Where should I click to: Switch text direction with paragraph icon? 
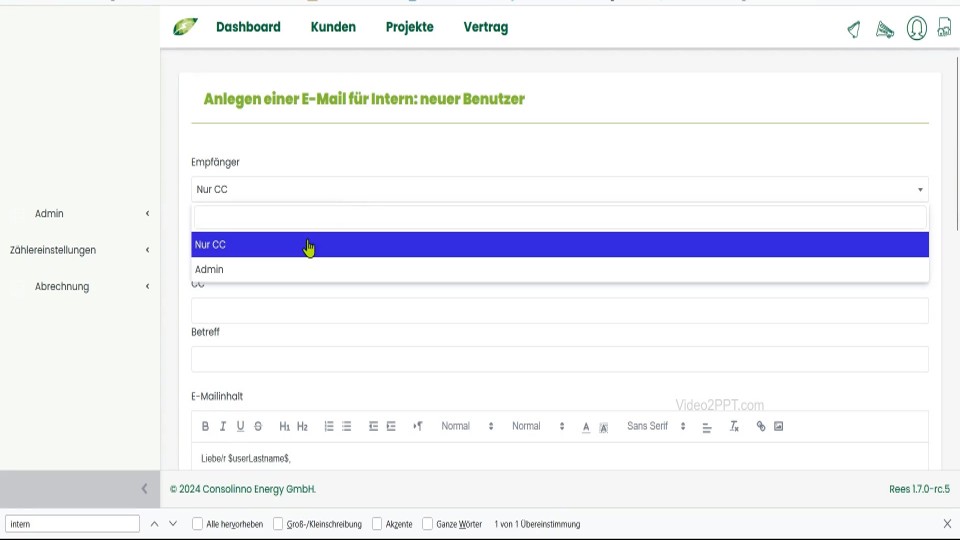pyautogui.click(x=418, y=426)
